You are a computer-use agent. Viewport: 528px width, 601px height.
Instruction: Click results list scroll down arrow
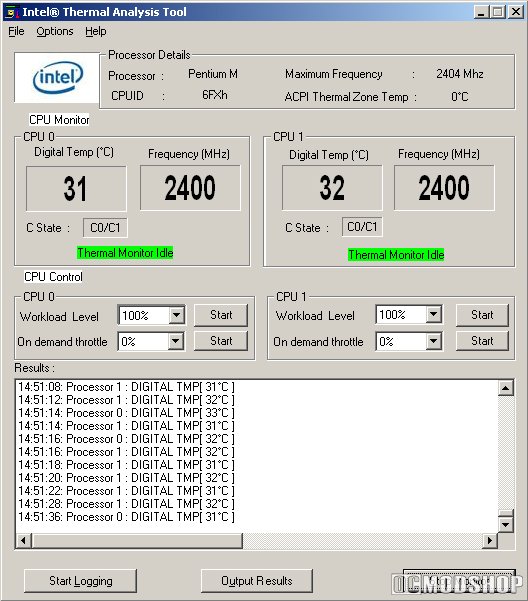tap(506, 524)
